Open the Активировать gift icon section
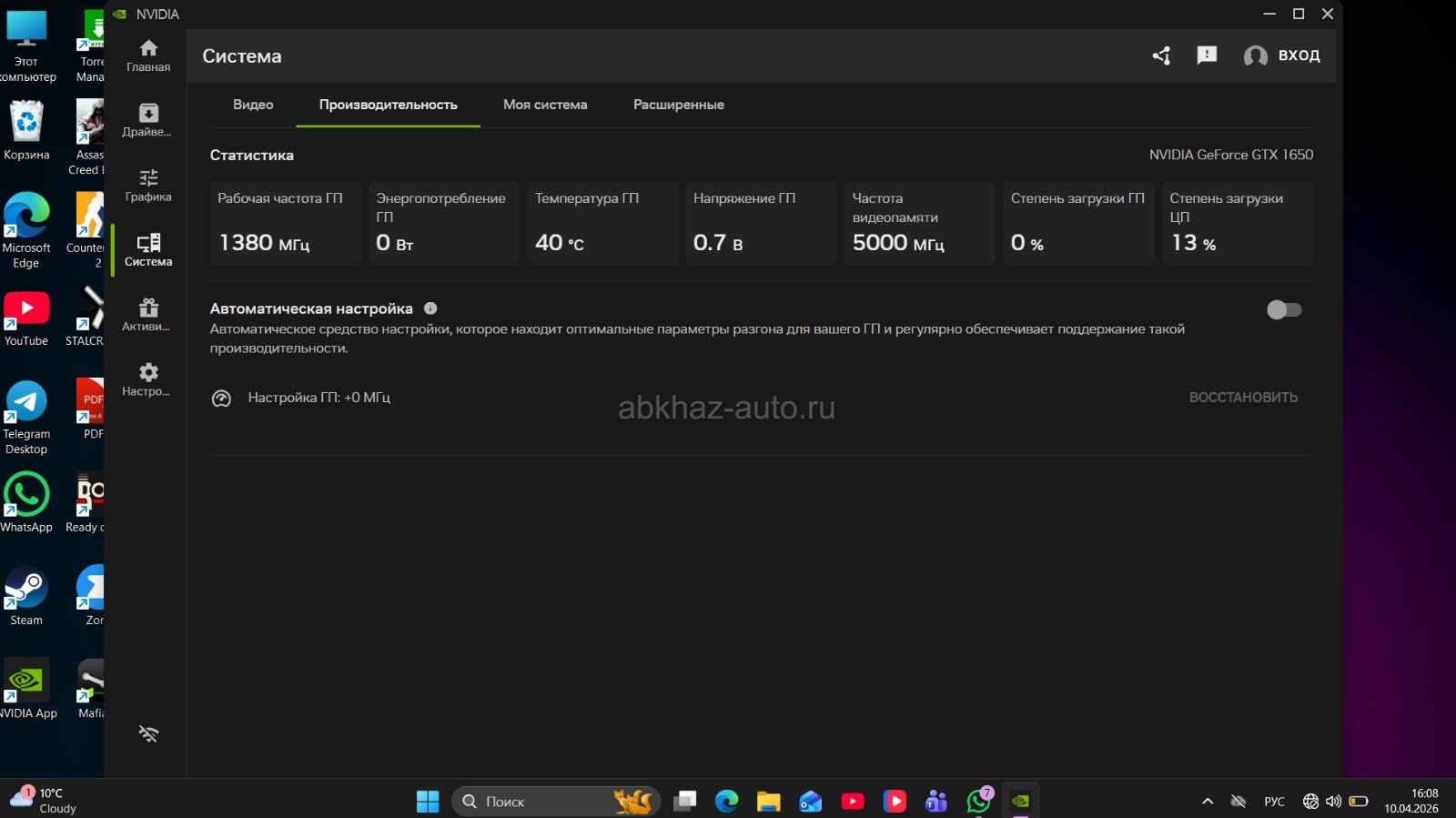The image size is (1456, 818). (148, 314)
